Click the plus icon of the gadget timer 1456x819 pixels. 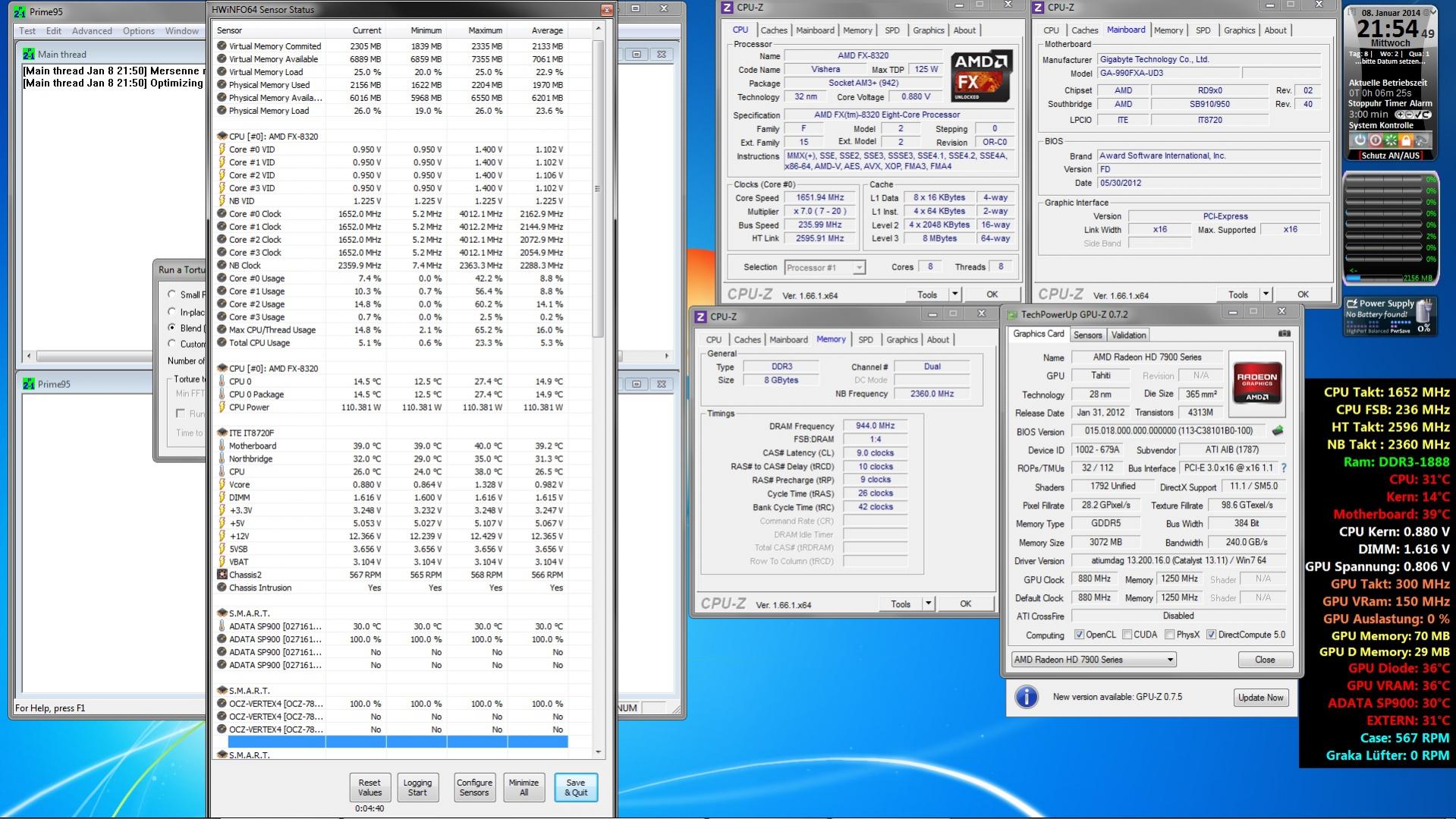click(1401, 115)
